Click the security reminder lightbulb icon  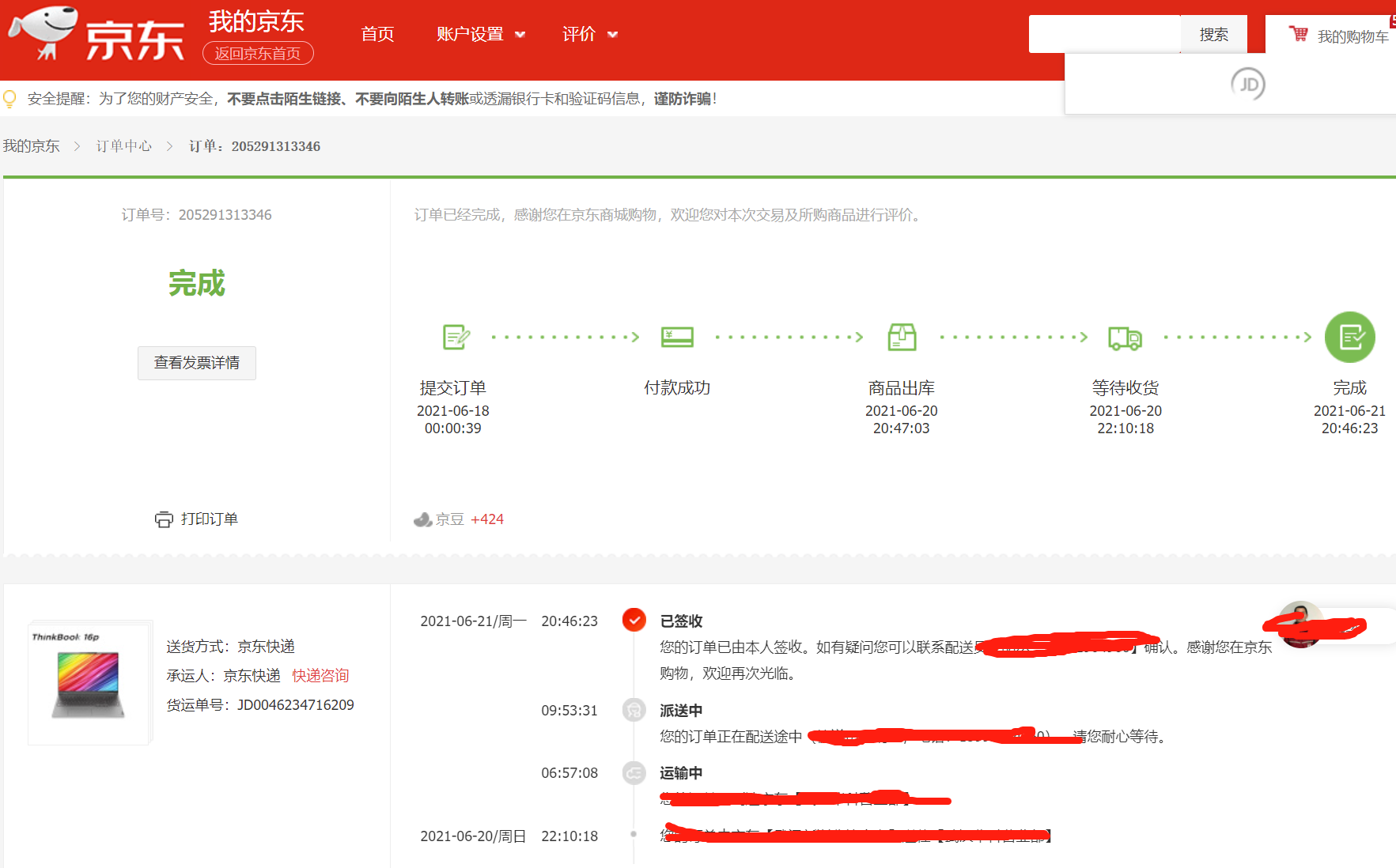(10, 99)
